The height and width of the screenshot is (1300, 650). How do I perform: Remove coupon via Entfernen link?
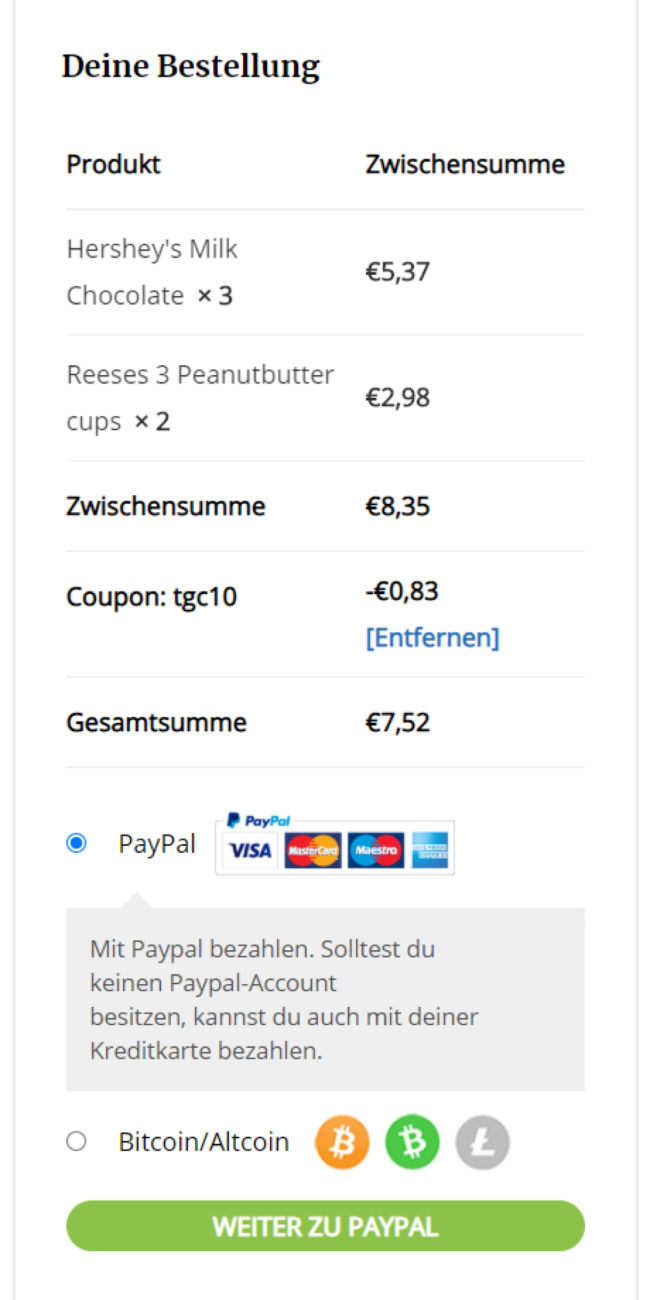(x=432, y=637)
